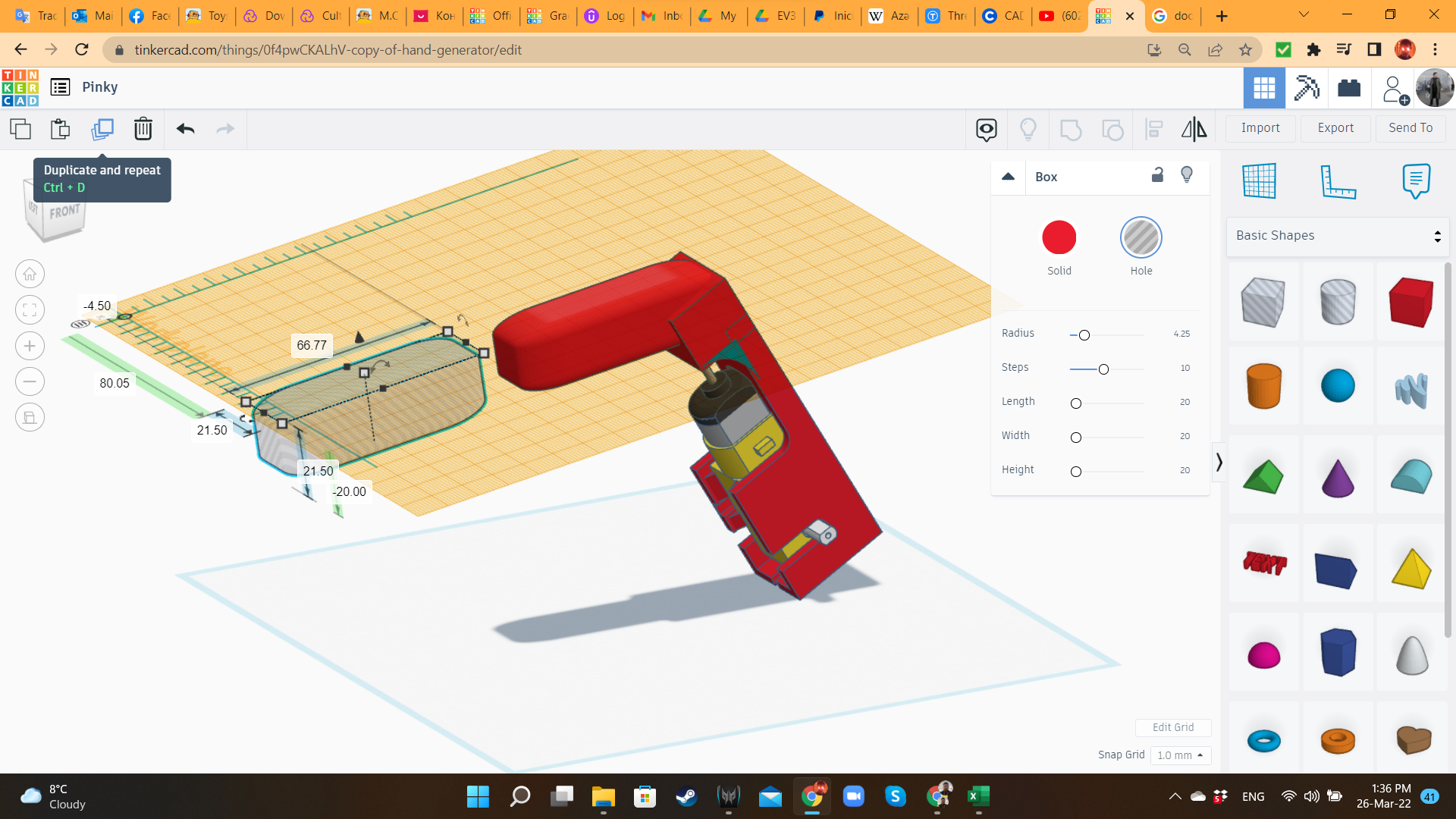This screenshot has height=819, width=1456.
Task: Open the Snap Grid 1.0 mm dropdown
Action: [x=1180, y=755]
